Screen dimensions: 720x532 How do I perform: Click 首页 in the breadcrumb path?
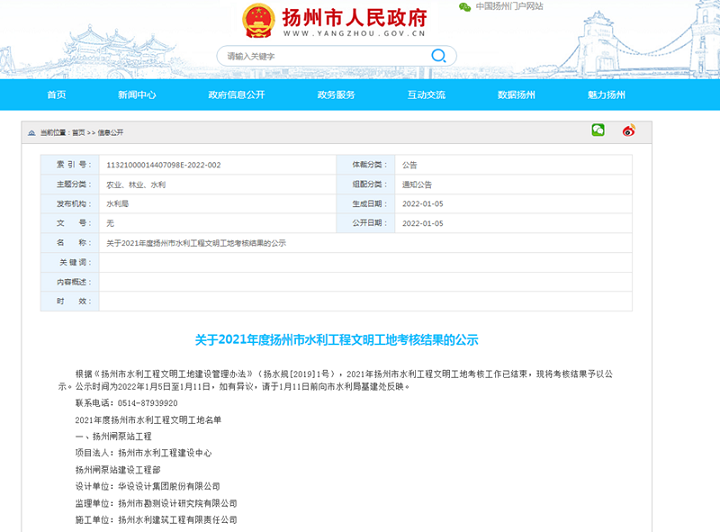[x=78, y=132]
